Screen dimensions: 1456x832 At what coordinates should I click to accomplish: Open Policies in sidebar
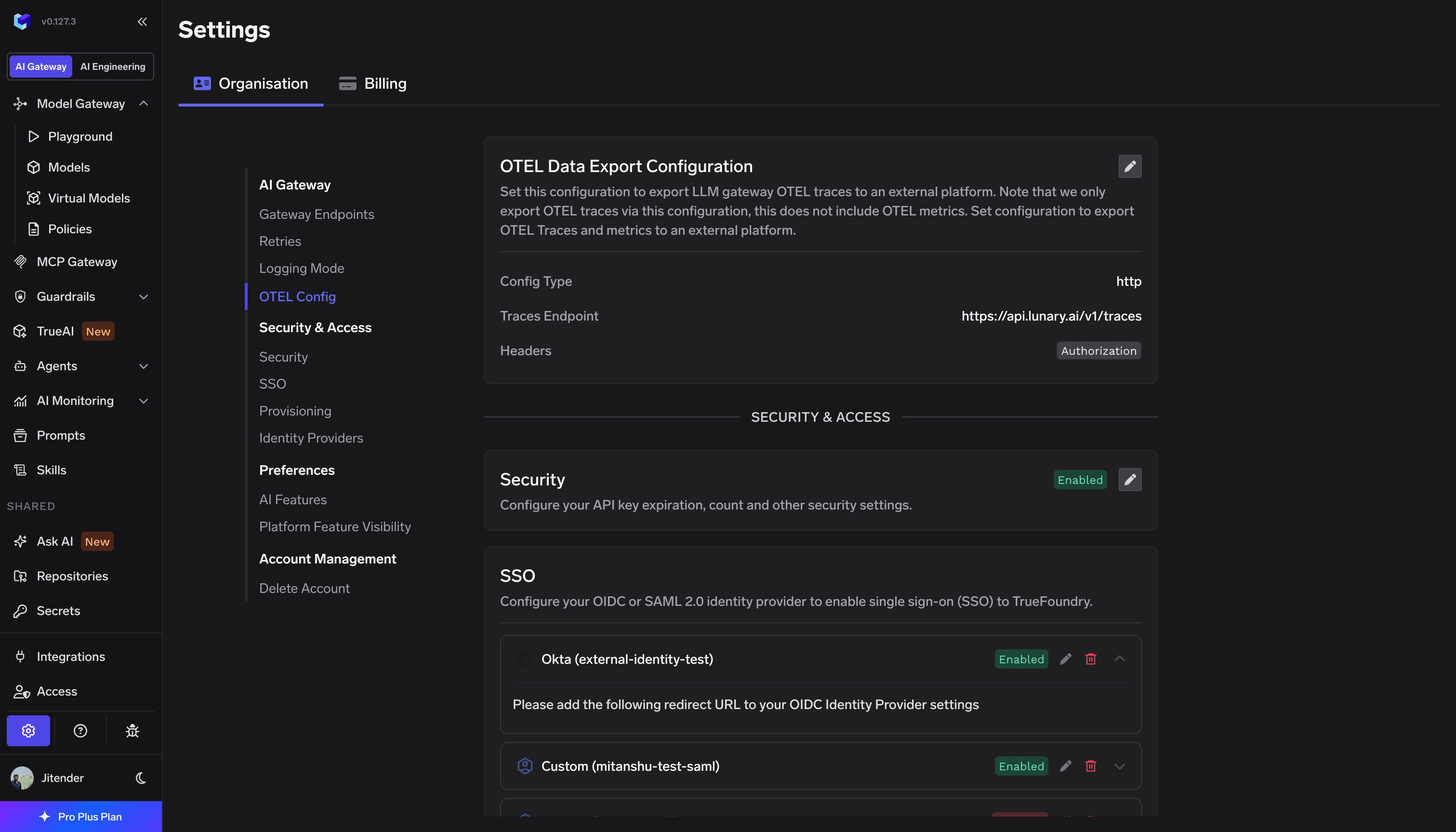coord(70,229)
